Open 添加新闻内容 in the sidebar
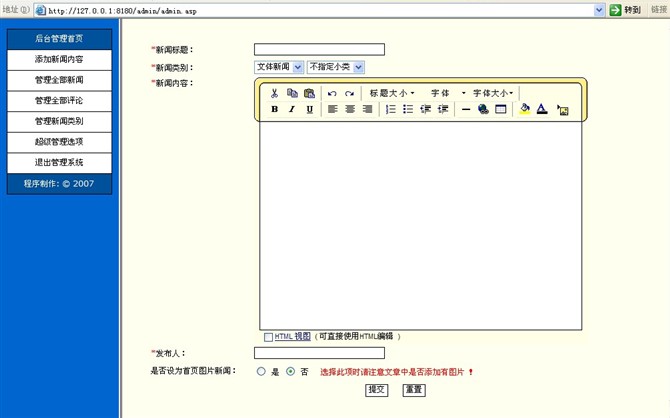This screenshot has height=418, width=670. coord(59,59)
